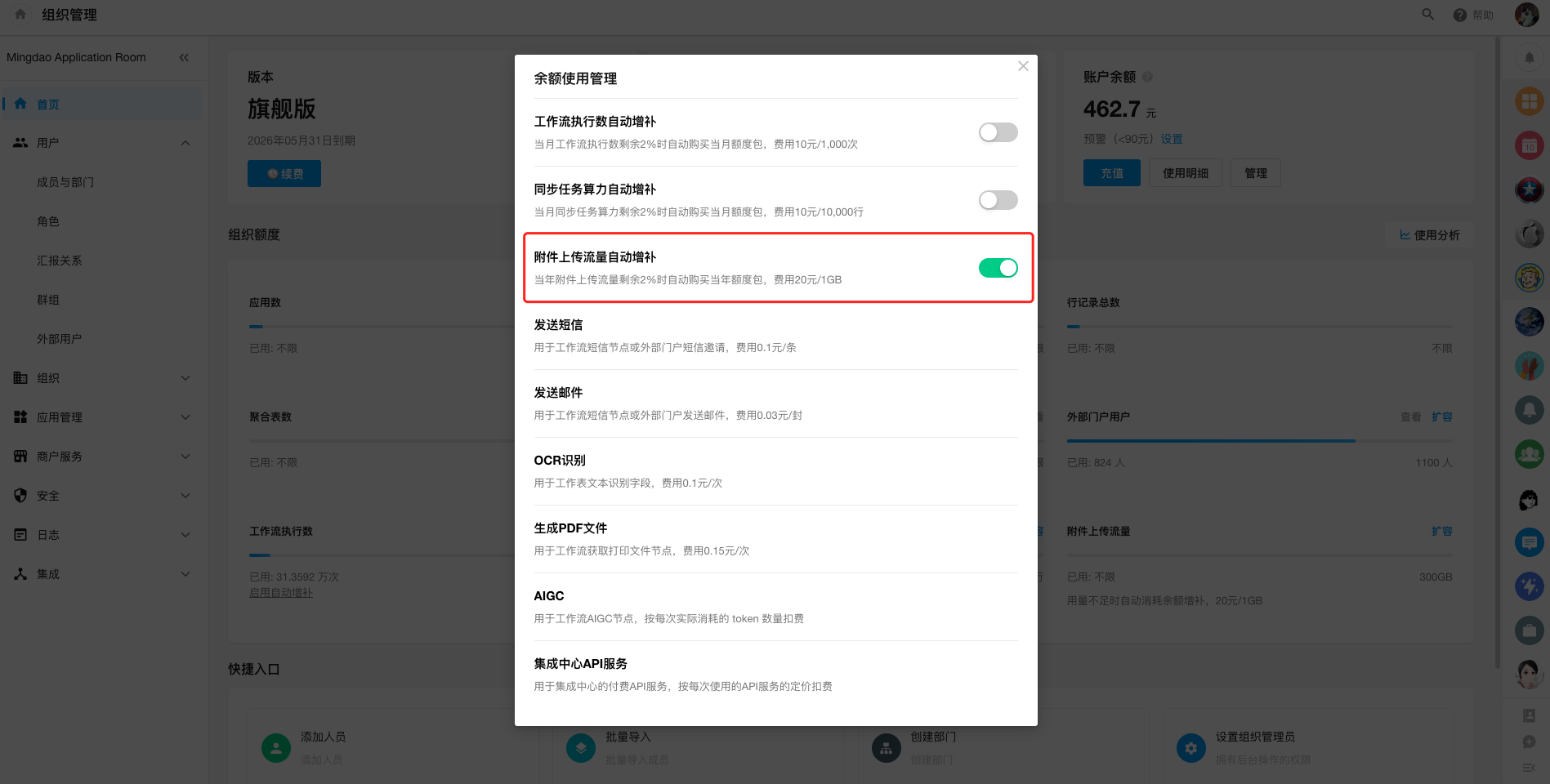Collapse the 用户 section chevron
This screenshot has height=784, width=1550.
pyautogui.click(x=185, y=143)
